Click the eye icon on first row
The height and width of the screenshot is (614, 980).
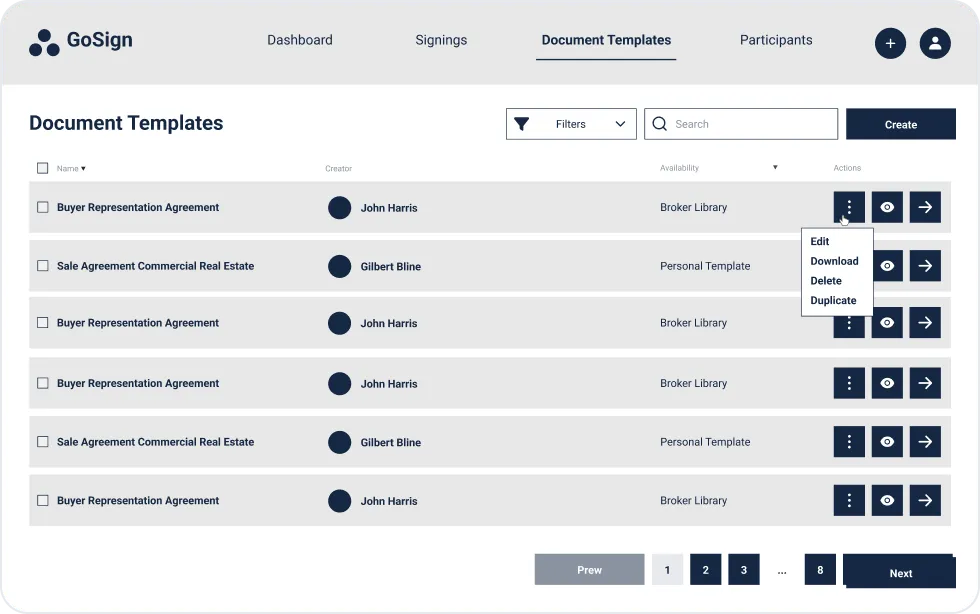(887, 207)
